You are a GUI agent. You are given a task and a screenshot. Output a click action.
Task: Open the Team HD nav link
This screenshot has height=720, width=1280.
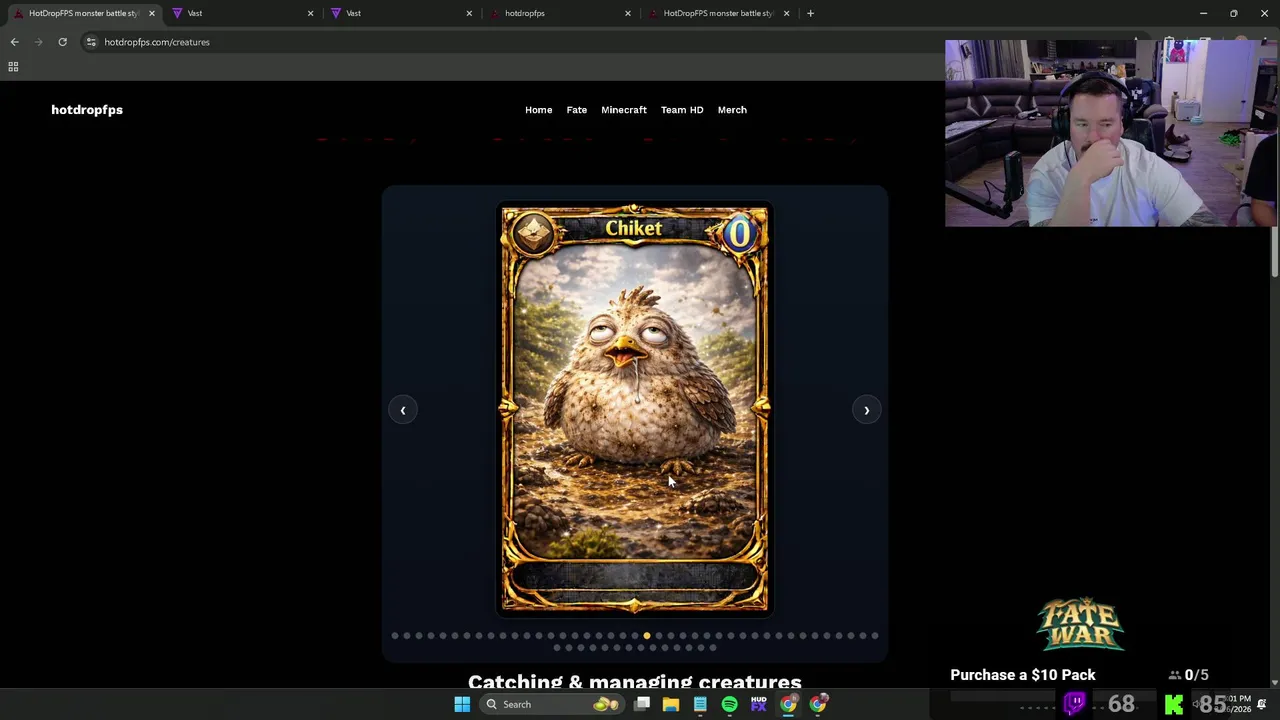[682, 110]
